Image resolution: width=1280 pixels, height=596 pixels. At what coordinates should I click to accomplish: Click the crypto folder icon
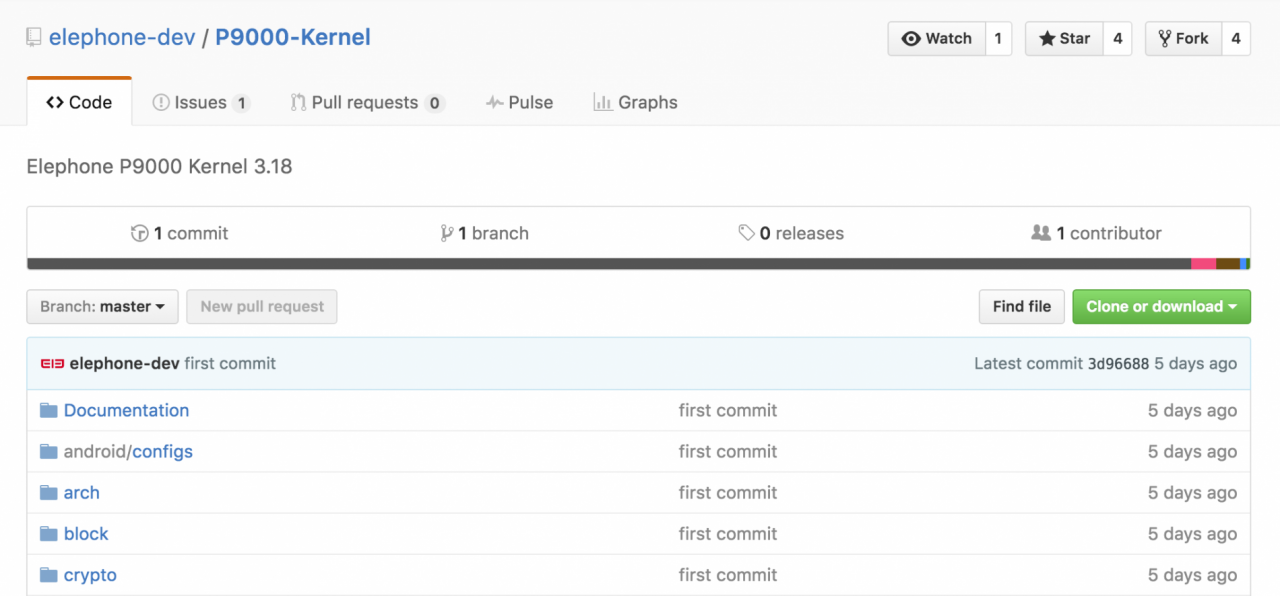pos(49,575)
